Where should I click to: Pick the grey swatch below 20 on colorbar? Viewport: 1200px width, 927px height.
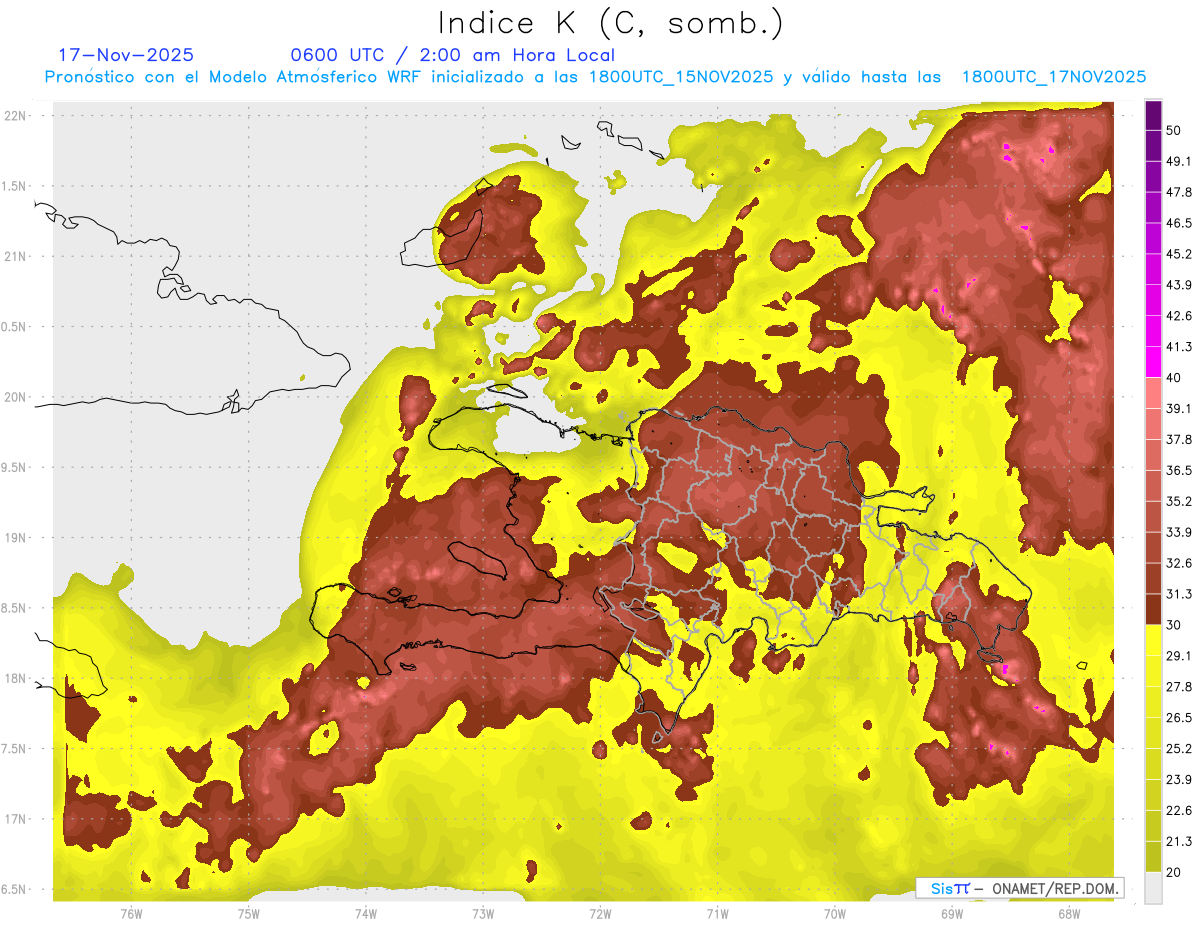click(1153, 888)
